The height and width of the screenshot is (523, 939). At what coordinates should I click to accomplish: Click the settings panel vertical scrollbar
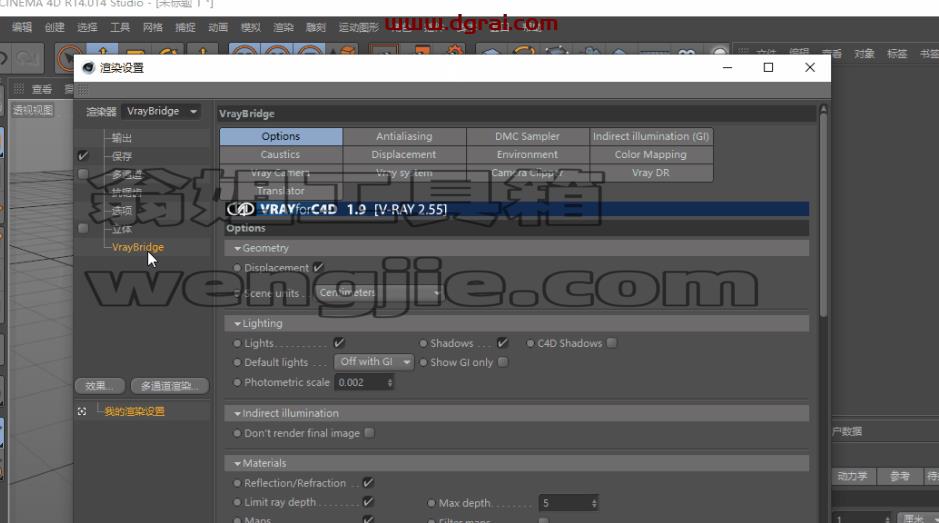[823, 213]
